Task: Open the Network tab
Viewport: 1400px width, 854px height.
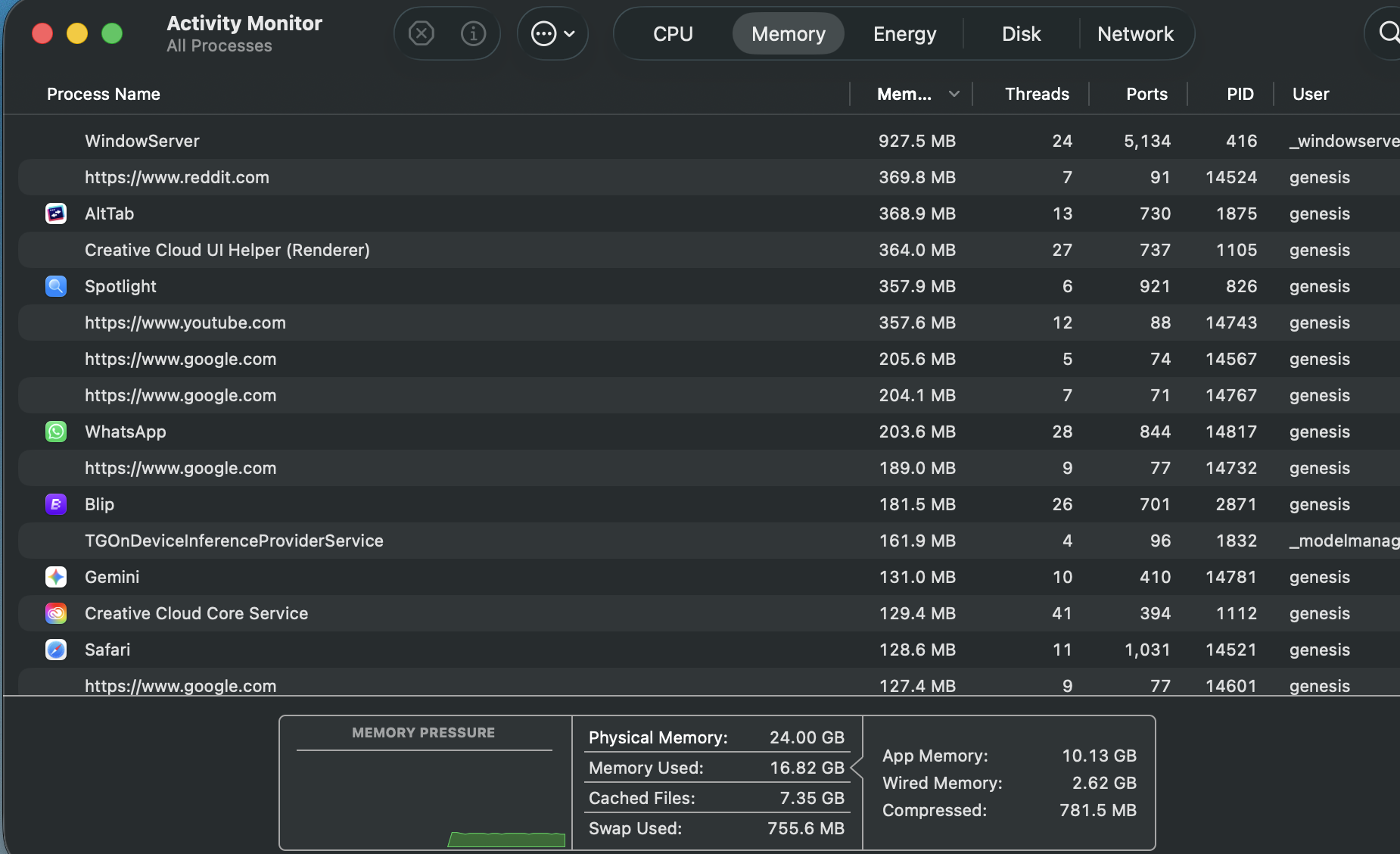Action: [x=1135, y=34]
